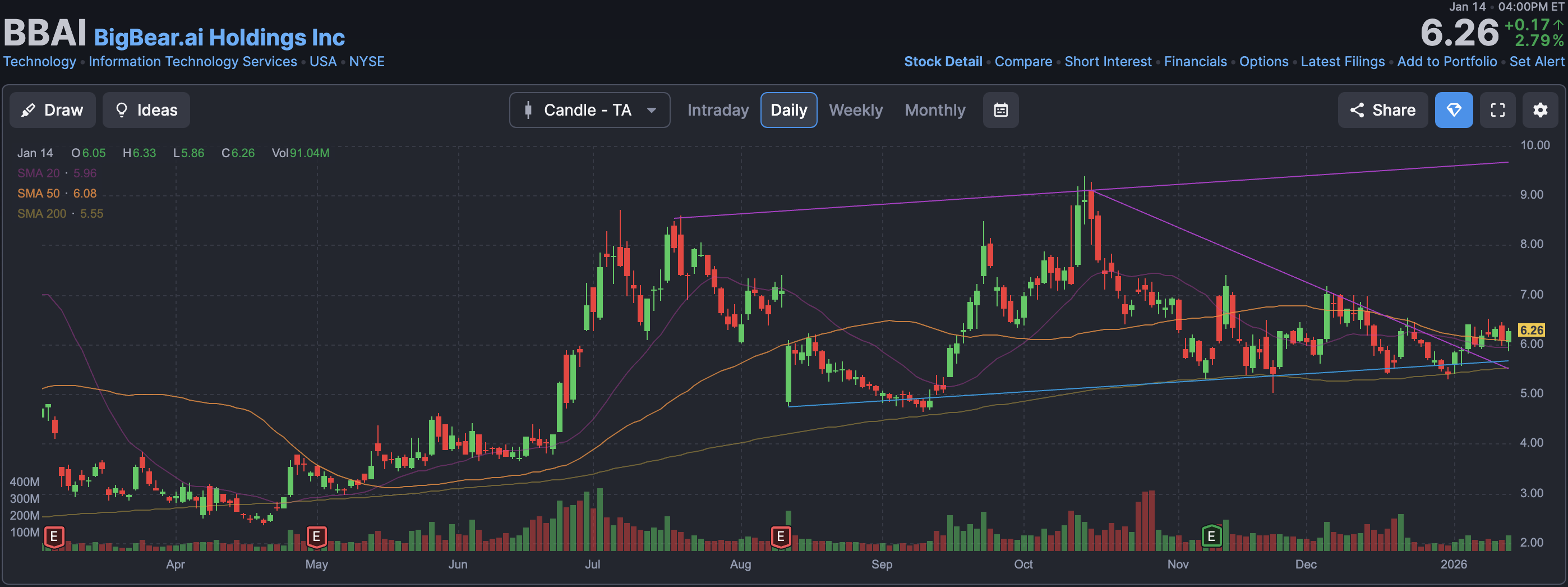Open the Options link
The image size is (1568, 587).
click(x=1263, y=62)
